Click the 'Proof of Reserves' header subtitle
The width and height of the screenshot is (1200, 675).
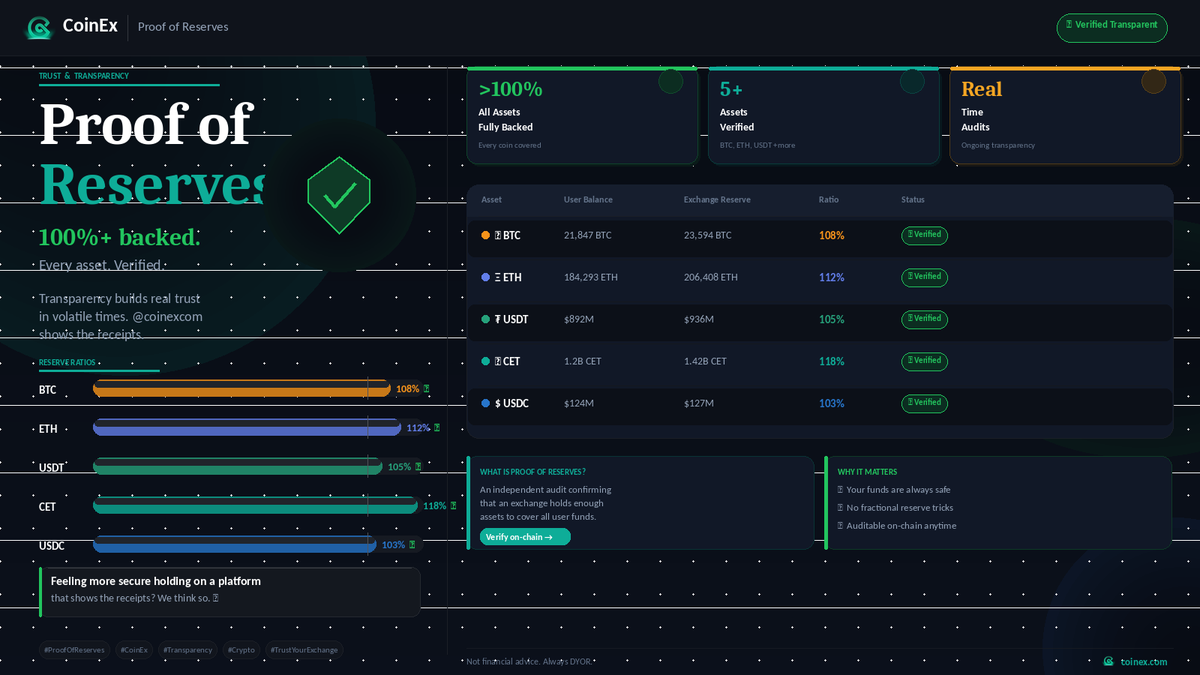[183, 27]
